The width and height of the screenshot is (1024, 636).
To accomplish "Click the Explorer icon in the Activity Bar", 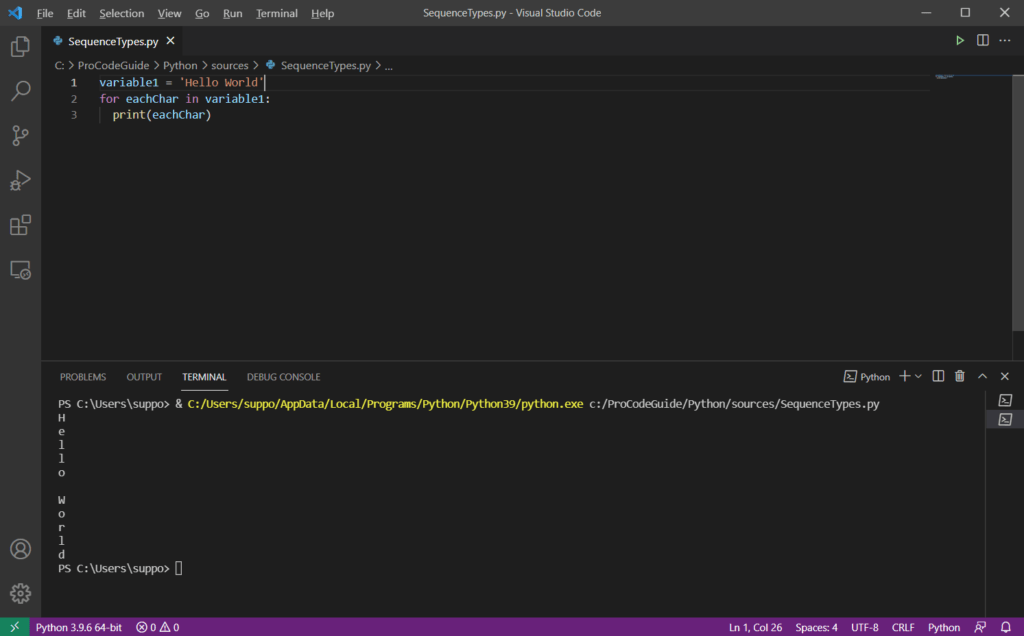I will [x=20, y=46].
